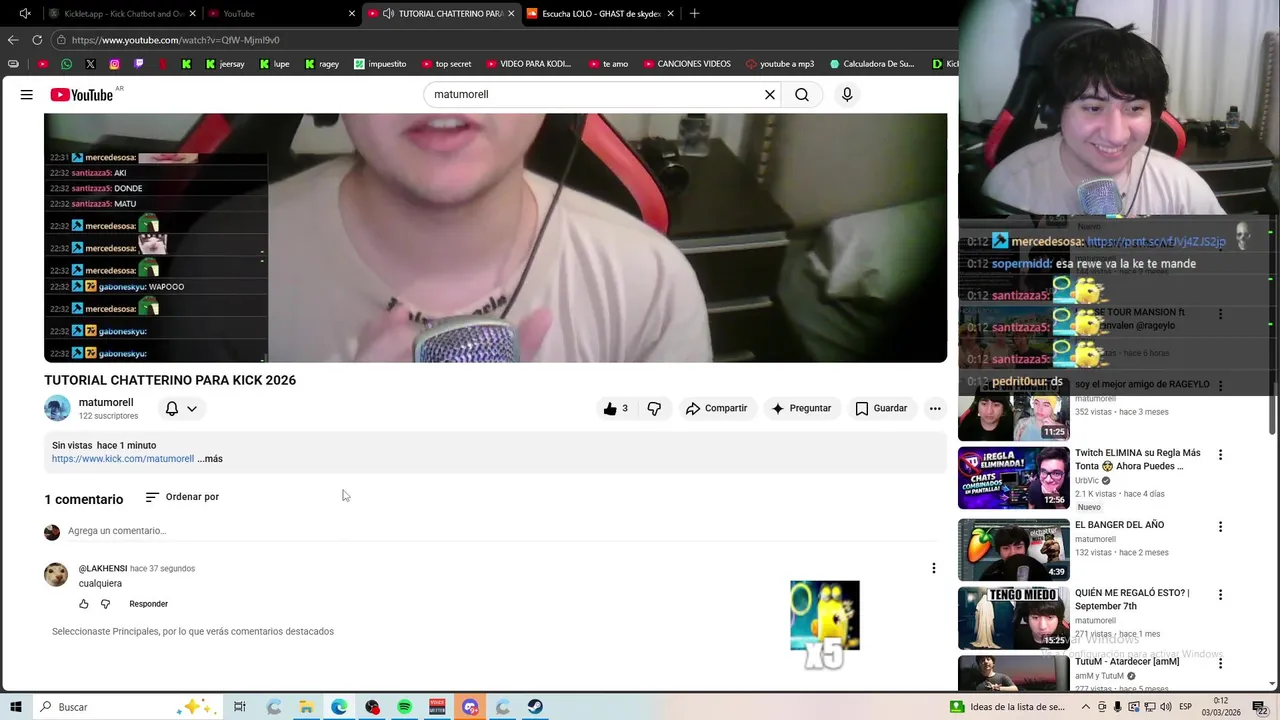
Task: Dislike the video with thumbs down
Action: pyautogui.click(x=654, y=408)
